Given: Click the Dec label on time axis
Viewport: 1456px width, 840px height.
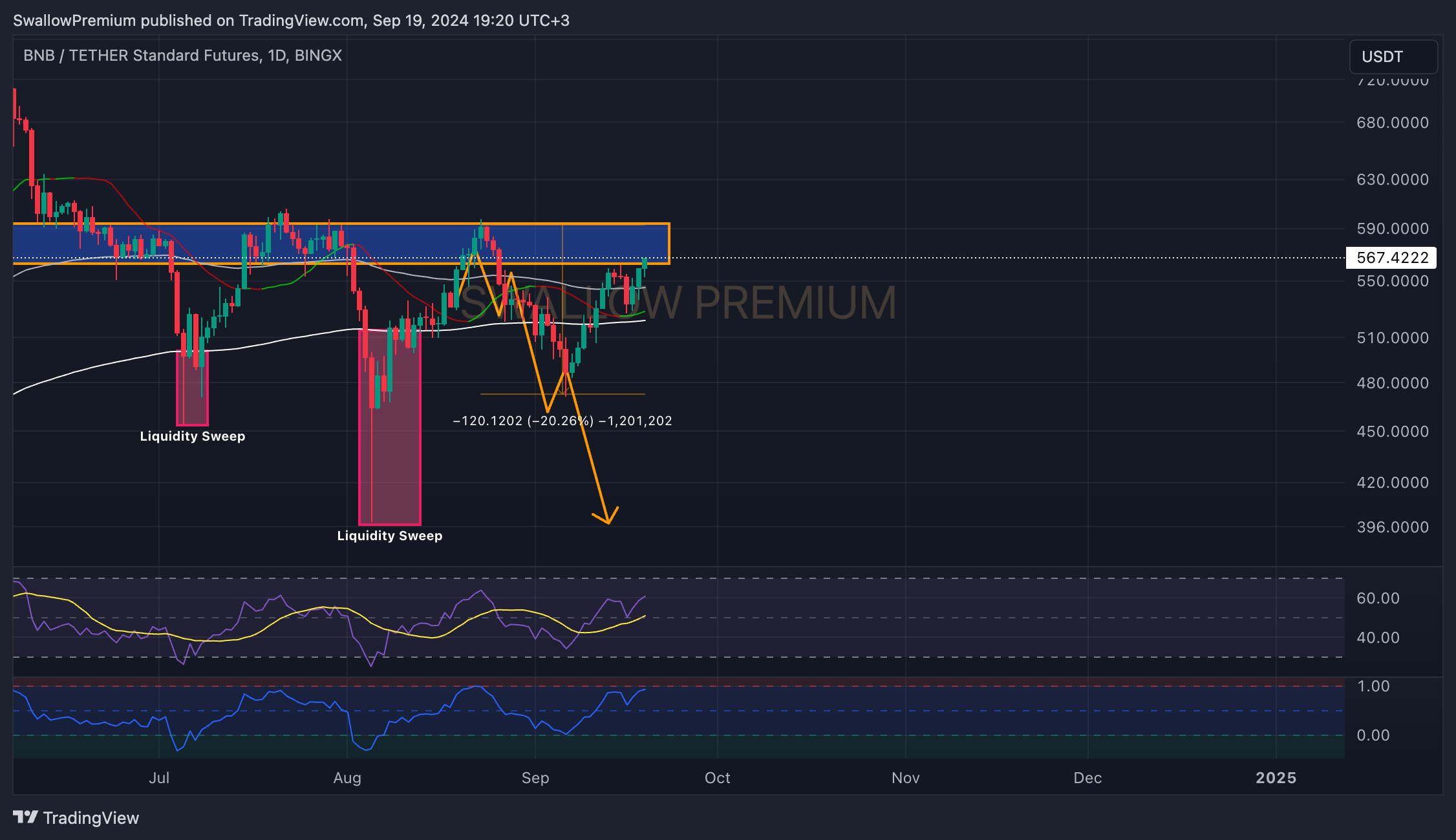Looking at the screenshot, I should 1088,778.
